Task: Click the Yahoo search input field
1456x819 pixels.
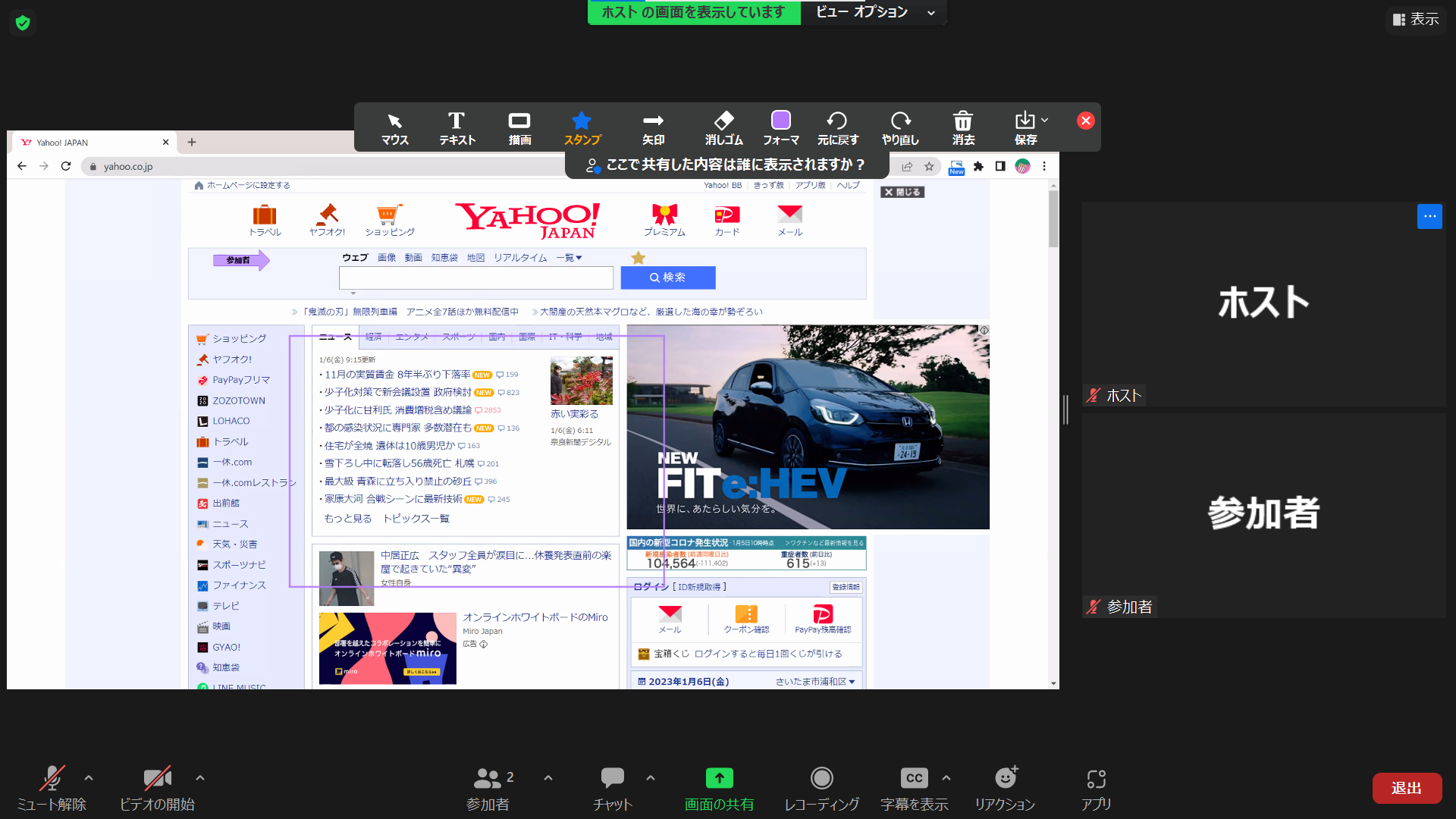Action: pyautogui.click(x=475, y=278)
